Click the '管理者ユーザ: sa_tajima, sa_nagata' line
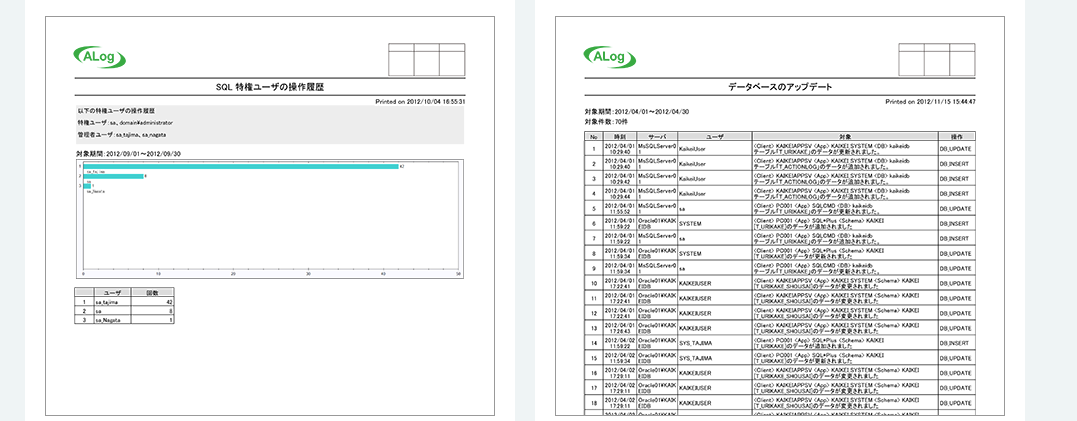1077x421 pixels. (x=122, y=135)
